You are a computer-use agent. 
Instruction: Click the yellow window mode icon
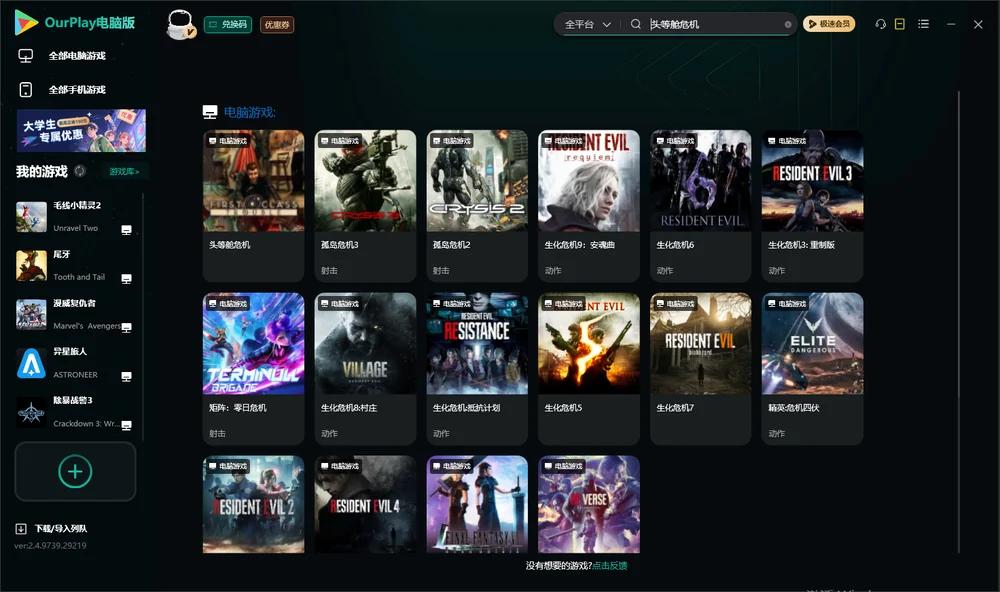[900, 24]
